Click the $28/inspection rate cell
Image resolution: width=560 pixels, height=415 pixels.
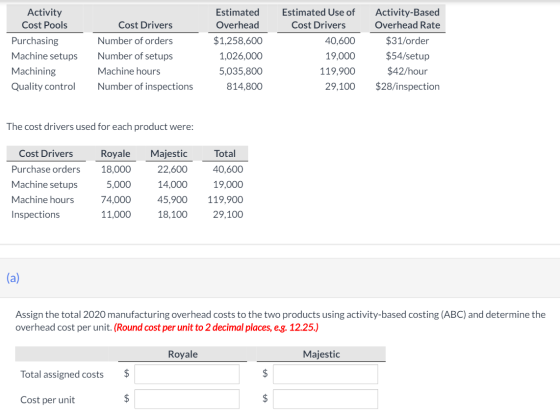pyautogui.click(x=407, y=86)
